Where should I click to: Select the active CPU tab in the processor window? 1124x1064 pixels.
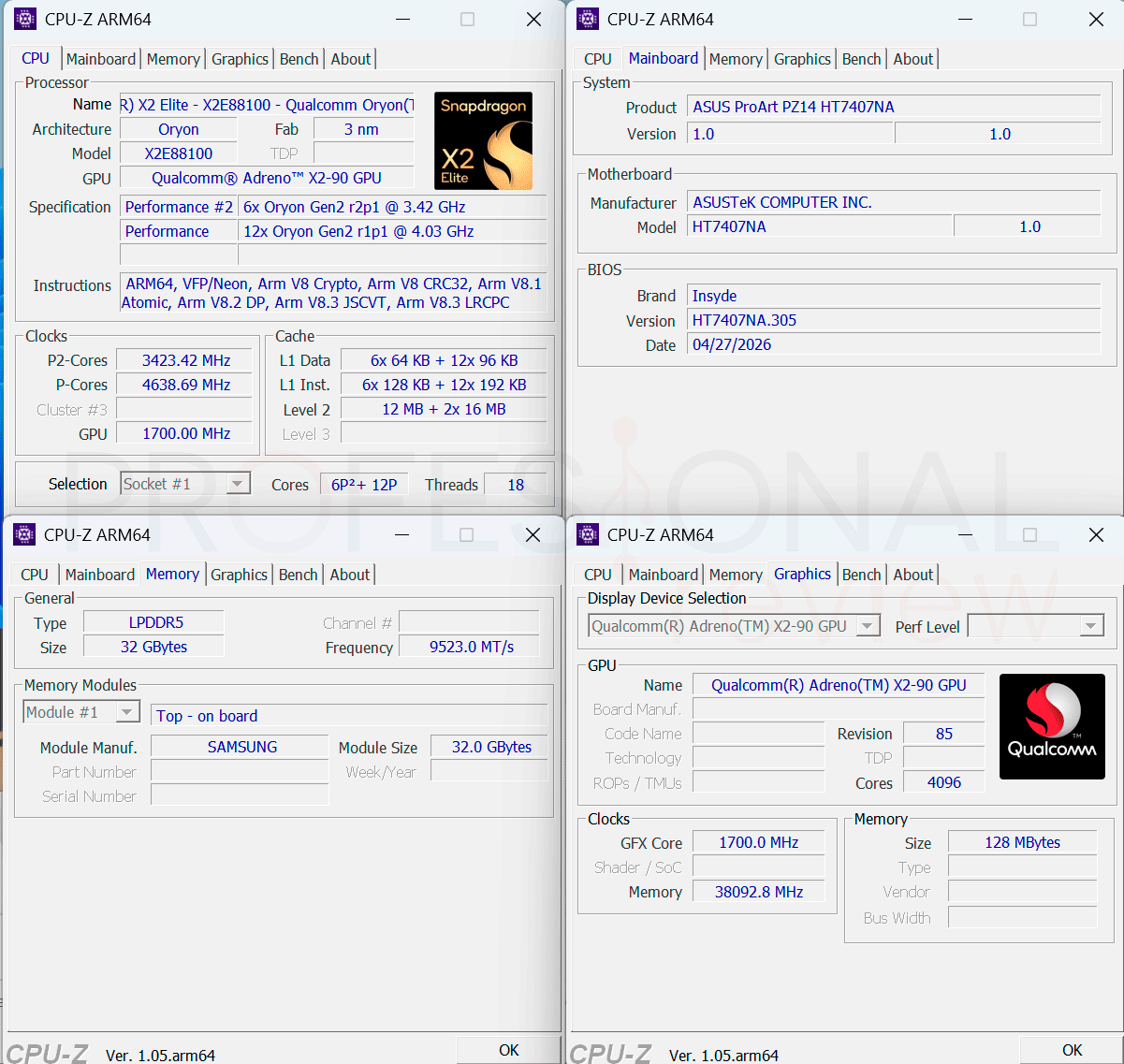point(36,58)
